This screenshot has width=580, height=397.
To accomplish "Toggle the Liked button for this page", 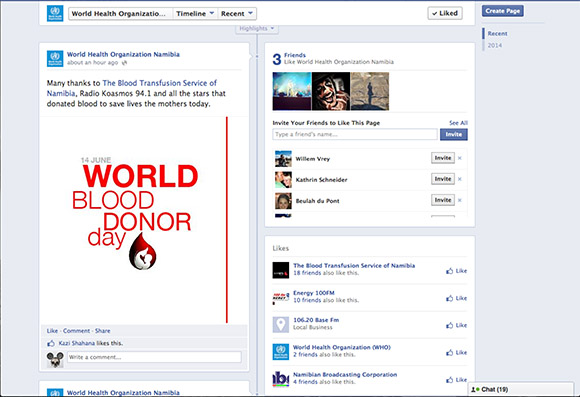I will [445, 13].
